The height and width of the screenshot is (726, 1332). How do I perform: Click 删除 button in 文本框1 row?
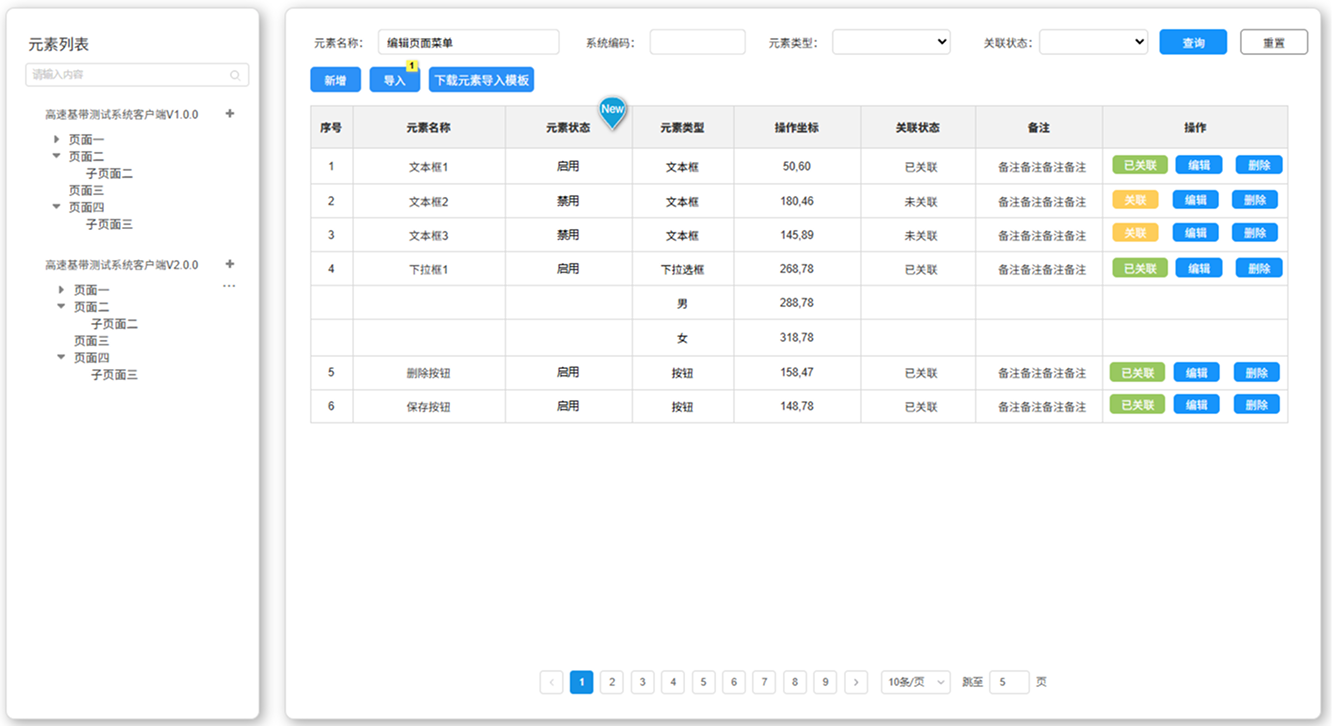coord(1259,165)
